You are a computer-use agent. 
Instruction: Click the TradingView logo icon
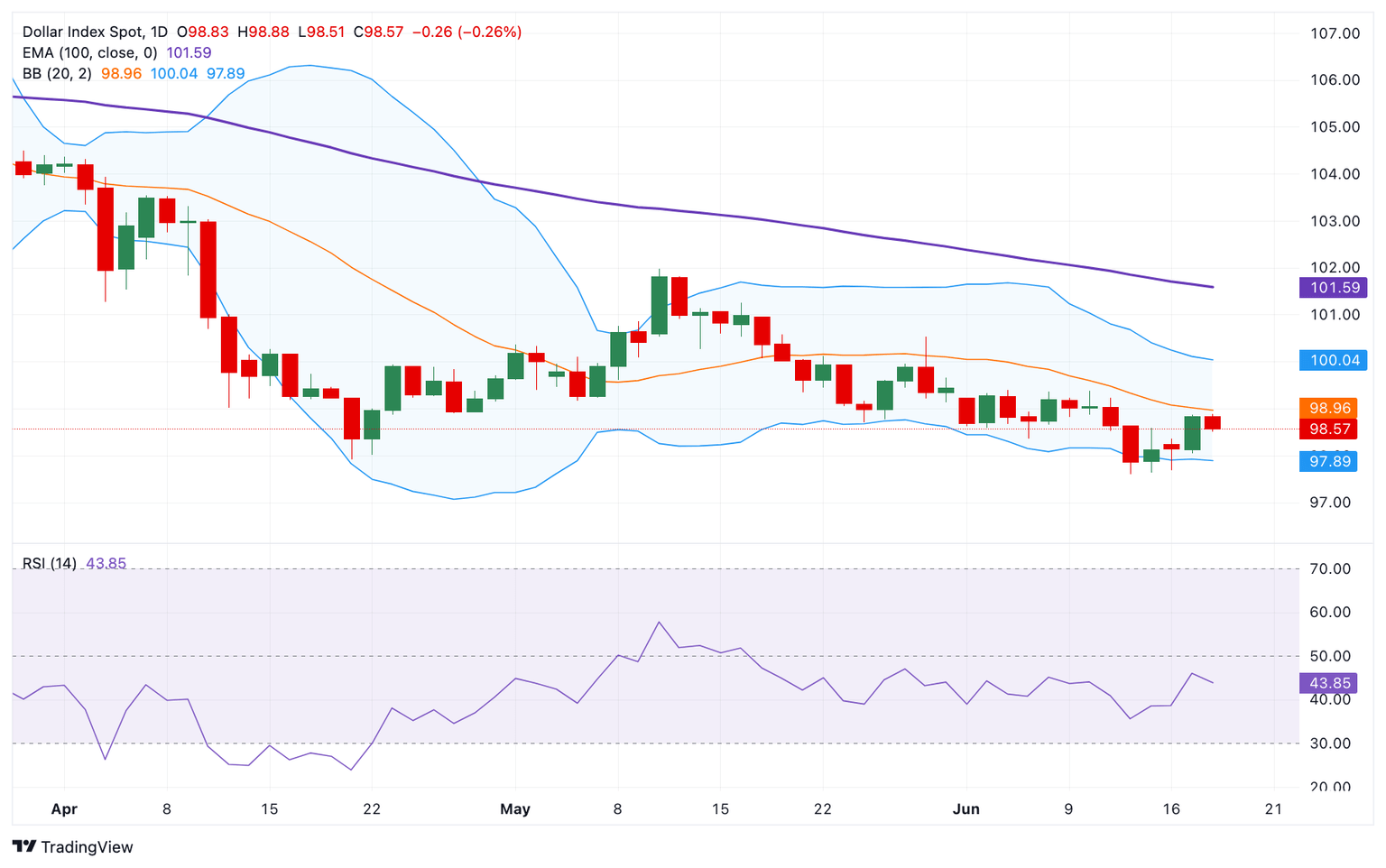(x=24, y=846)
